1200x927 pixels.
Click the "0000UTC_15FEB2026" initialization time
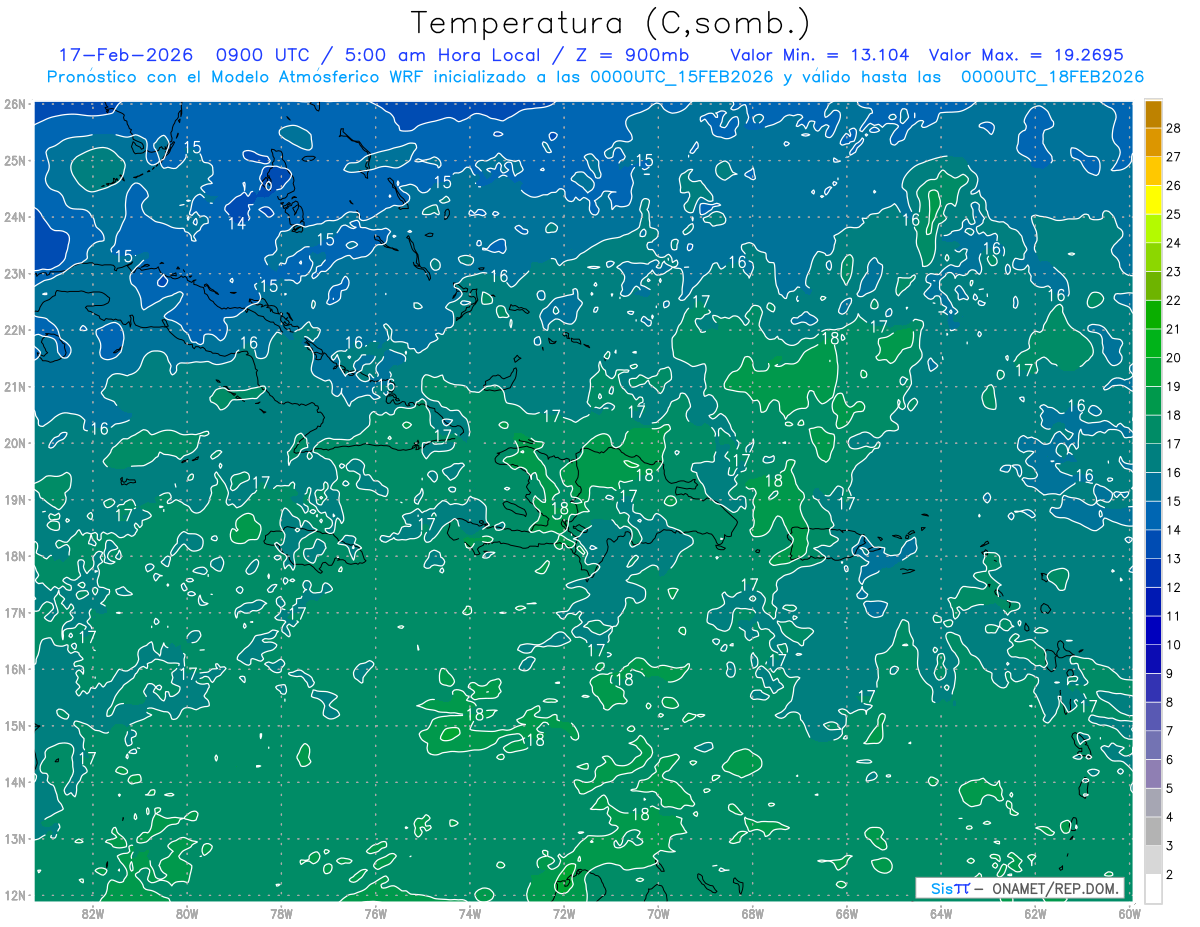pos(682,77)
